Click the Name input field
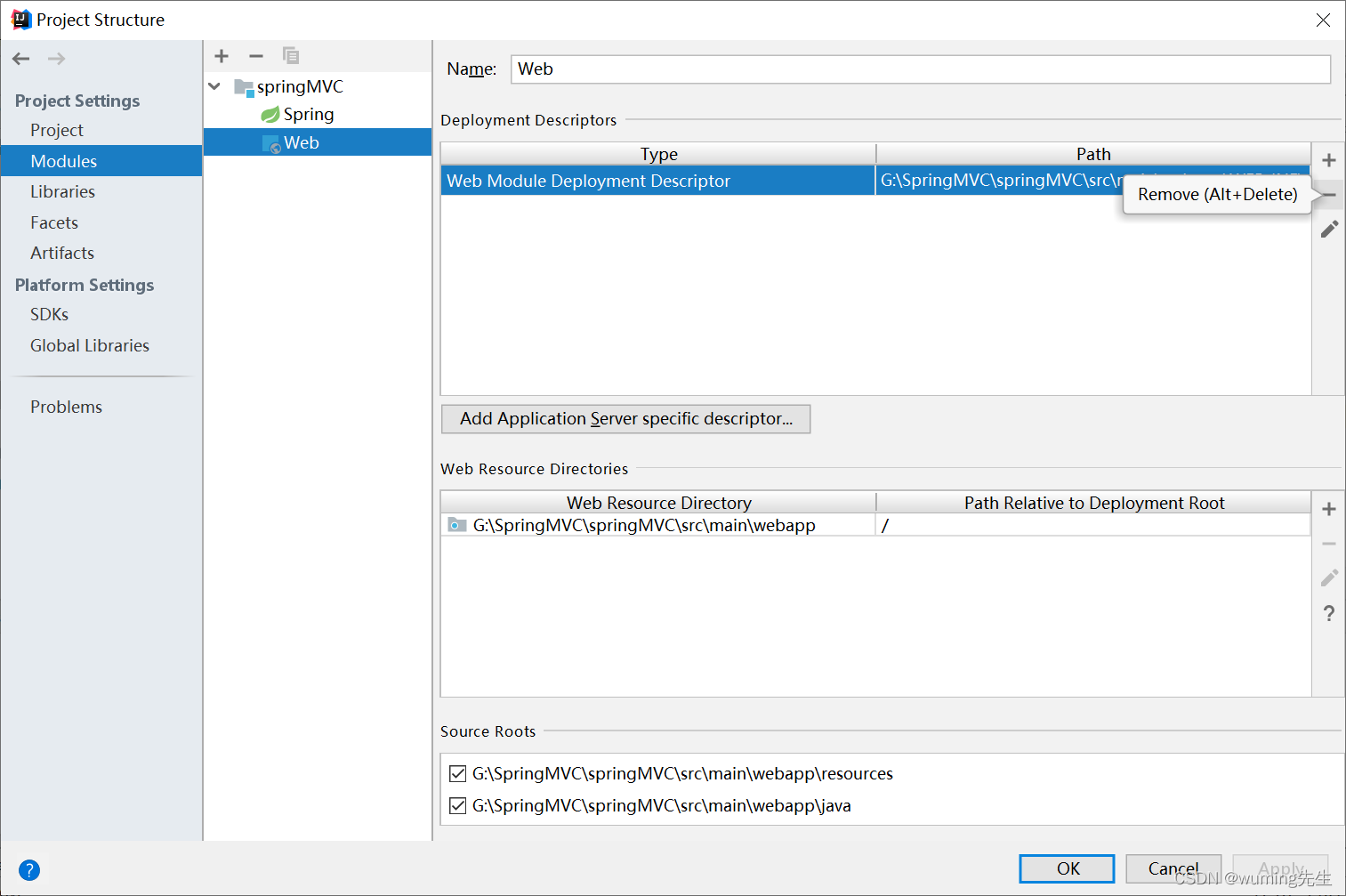The height and width of the screenshot is (896, 1346). (x=921, y=69)
